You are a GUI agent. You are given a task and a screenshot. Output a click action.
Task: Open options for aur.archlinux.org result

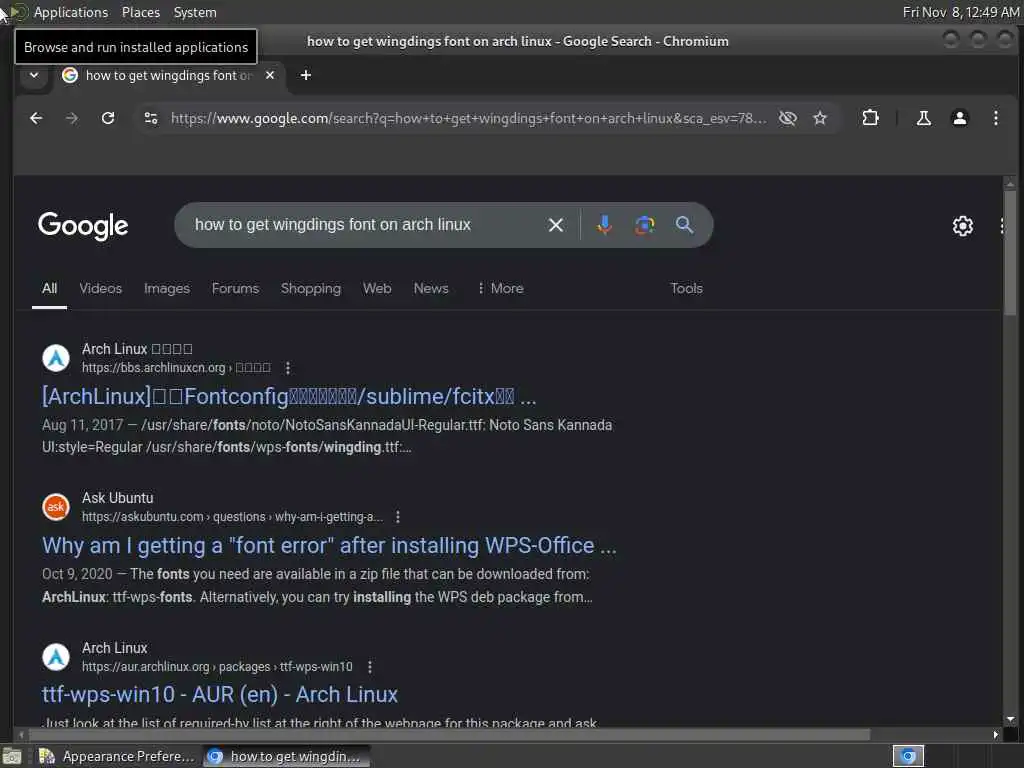370,667
